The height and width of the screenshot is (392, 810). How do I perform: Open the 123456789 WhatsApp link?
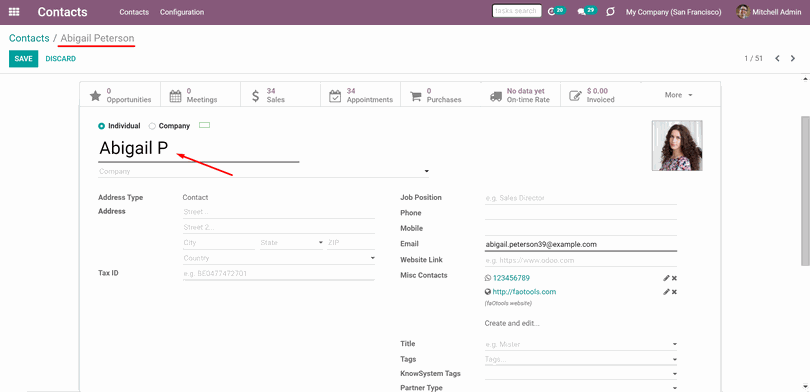(x=511, y=278)
